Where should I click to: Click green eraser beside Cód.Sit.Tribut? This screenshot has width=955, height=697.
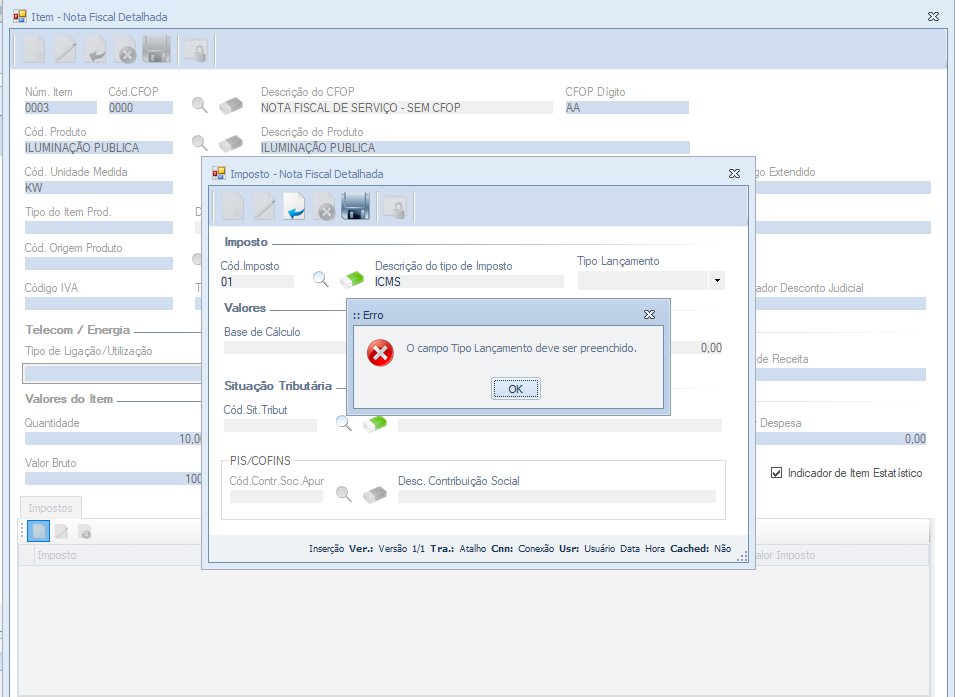pyautogui.click(x=374, y=424)
